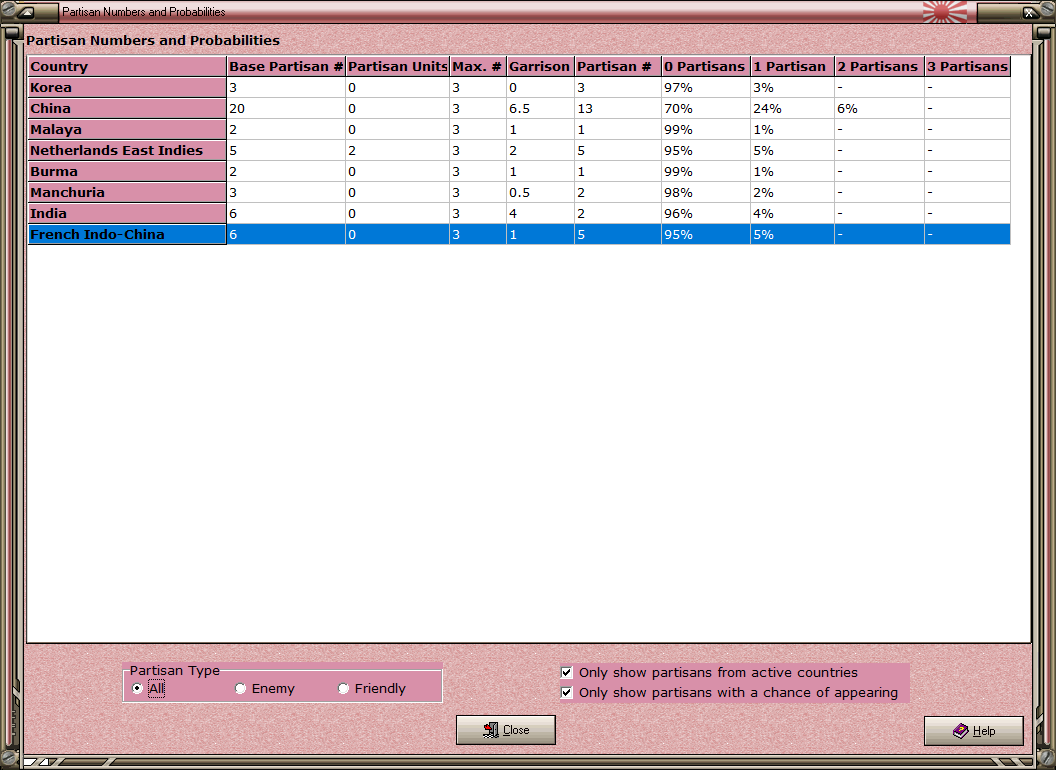The width and height of the screenshot is (1056, 770).
Task: Select the India row
Action: coord(519,213)
